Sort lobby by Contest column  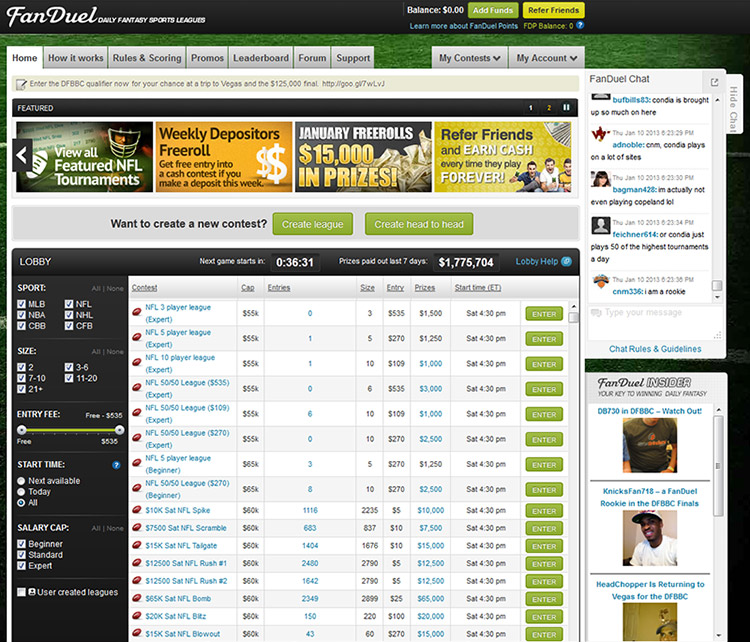tap(144, 288)
